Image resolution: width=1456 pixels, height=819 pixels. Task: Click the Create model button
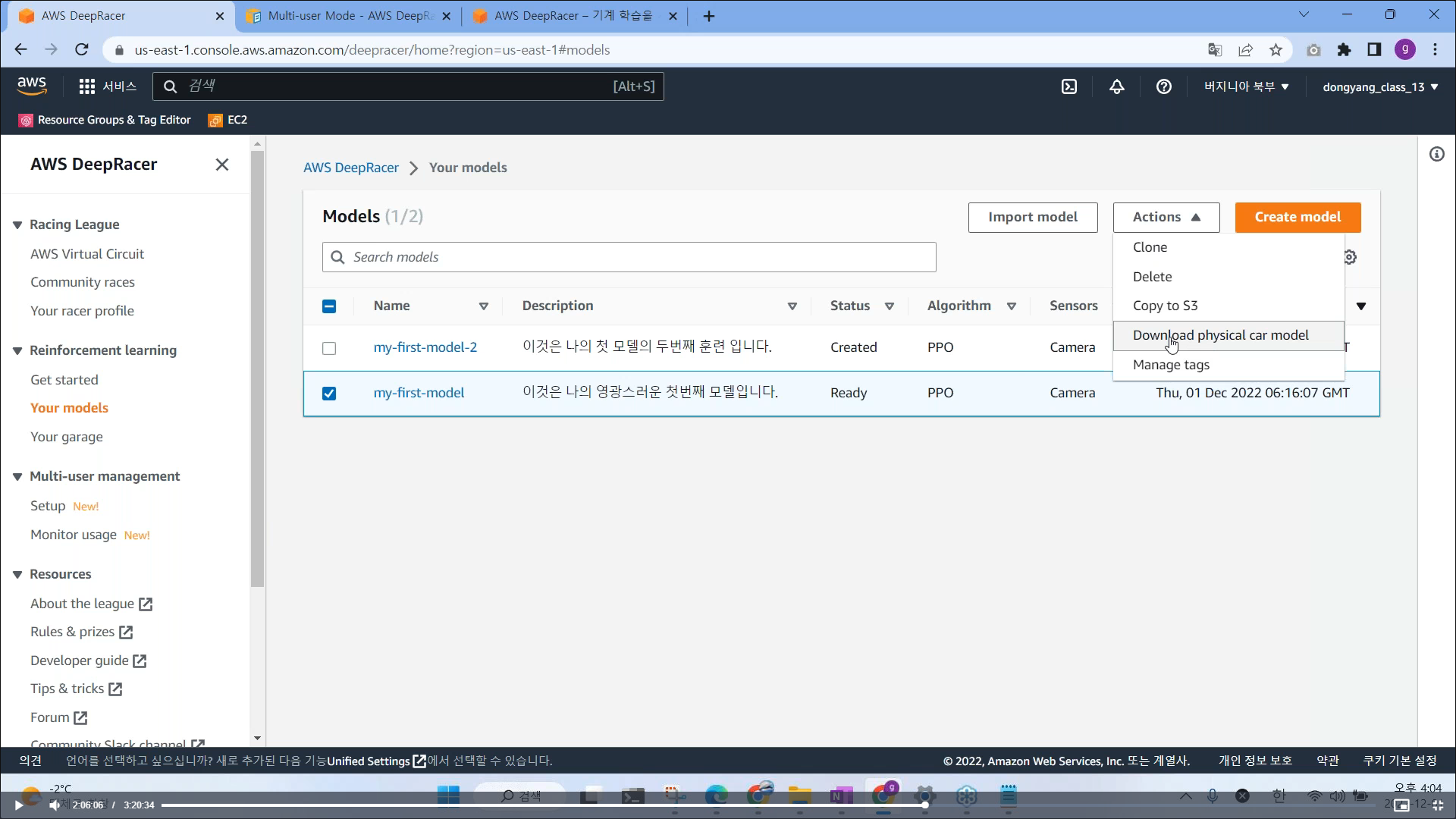[1297, 217]
